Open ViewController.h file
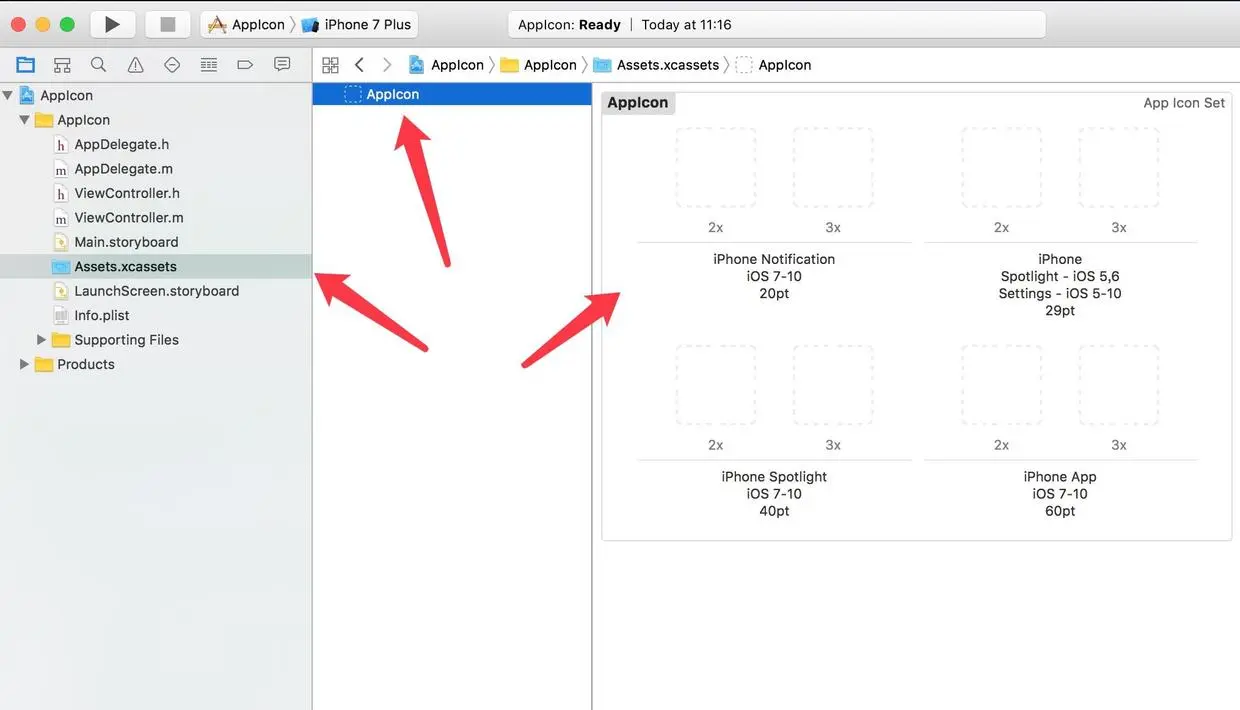The image size is (1240, 710). (x=127, y=193)
